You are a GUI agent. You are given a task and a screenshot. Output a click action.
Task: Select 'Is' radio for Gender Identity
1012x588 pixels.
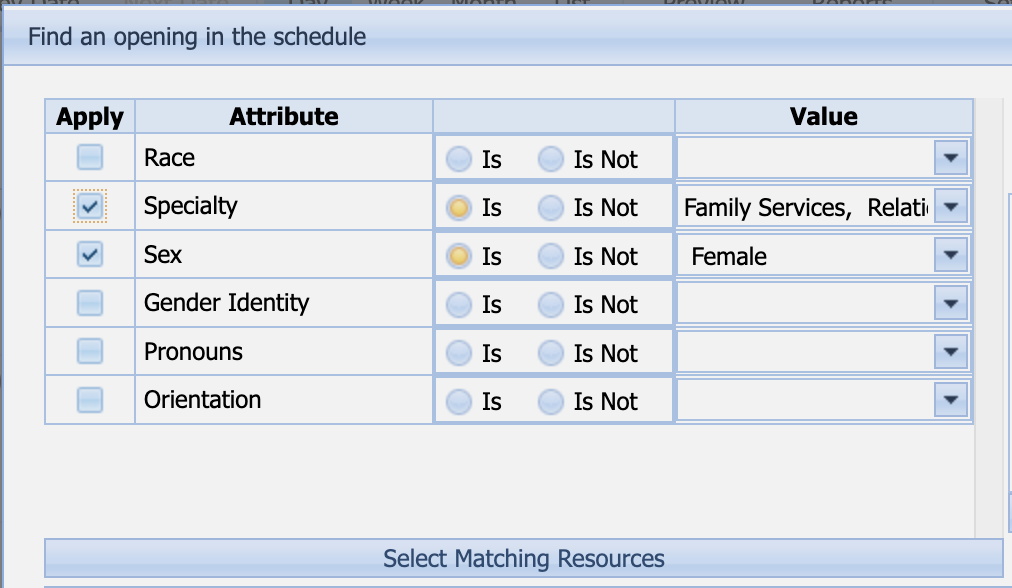459,304
